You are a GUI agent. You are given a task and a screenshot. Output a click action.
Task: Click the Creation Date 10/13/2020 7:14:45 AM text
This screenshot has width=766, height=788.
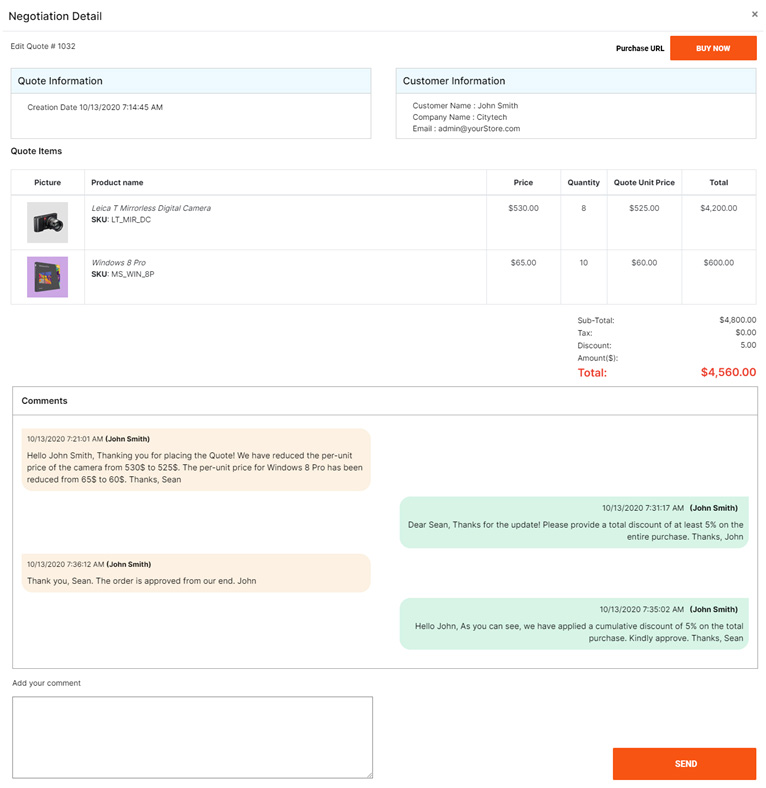click(x=95, y=107)
